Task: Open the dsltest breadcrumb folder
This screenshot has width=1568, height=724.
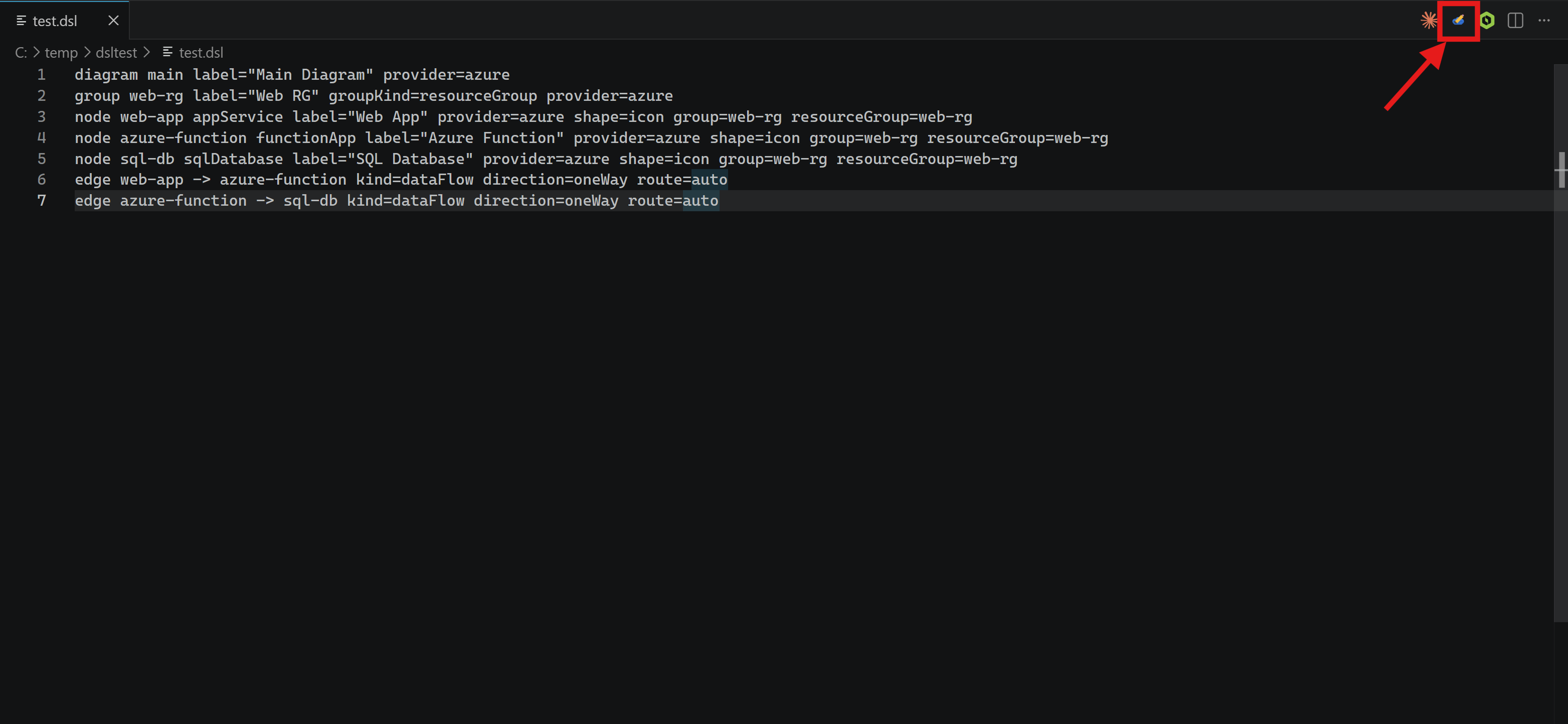Action: click(116, 53)
